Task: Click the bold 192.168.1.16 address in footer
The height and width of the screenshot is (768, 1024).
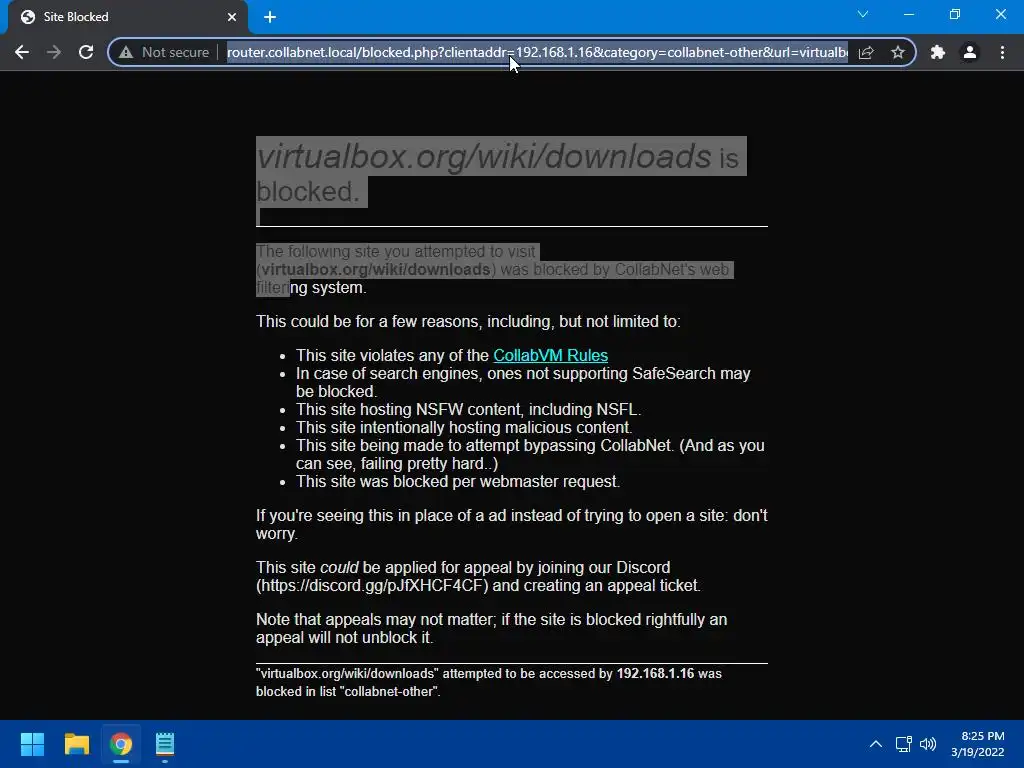Action: point(655,673)
